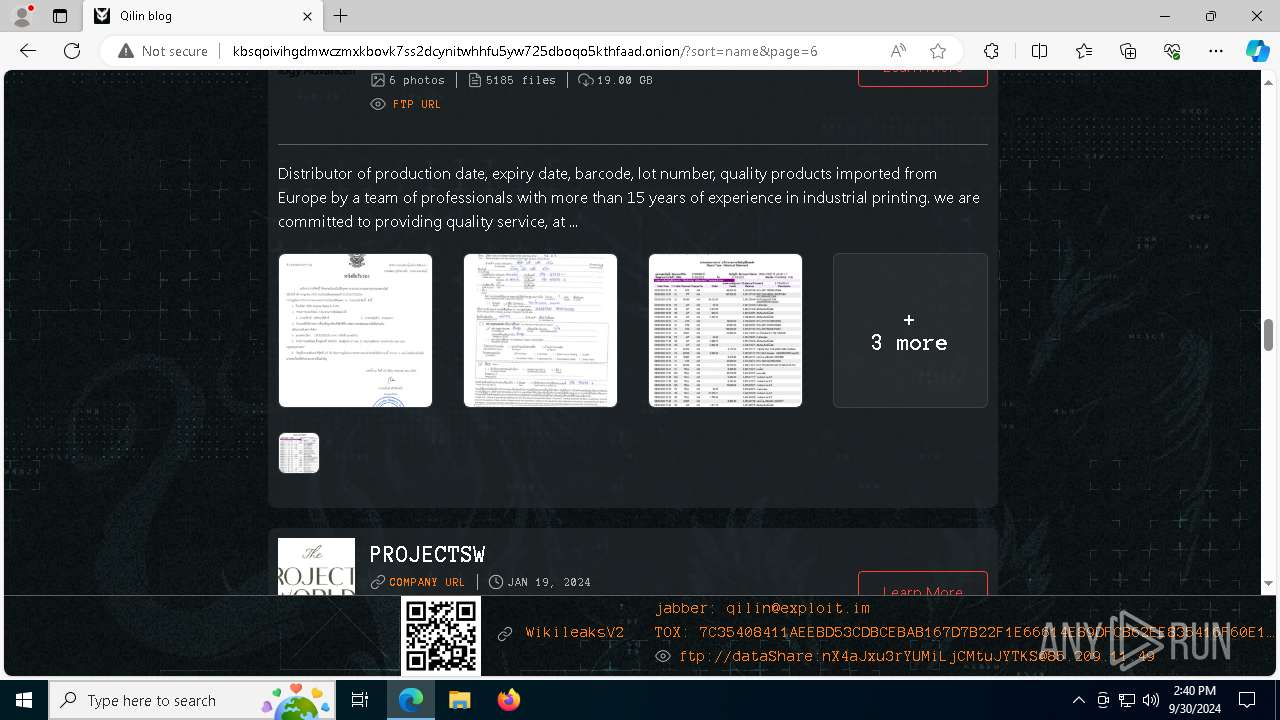Click the QR code image in footer
Image resolution: width=1280 pixels, height=720 pixels.
[441, 636]
